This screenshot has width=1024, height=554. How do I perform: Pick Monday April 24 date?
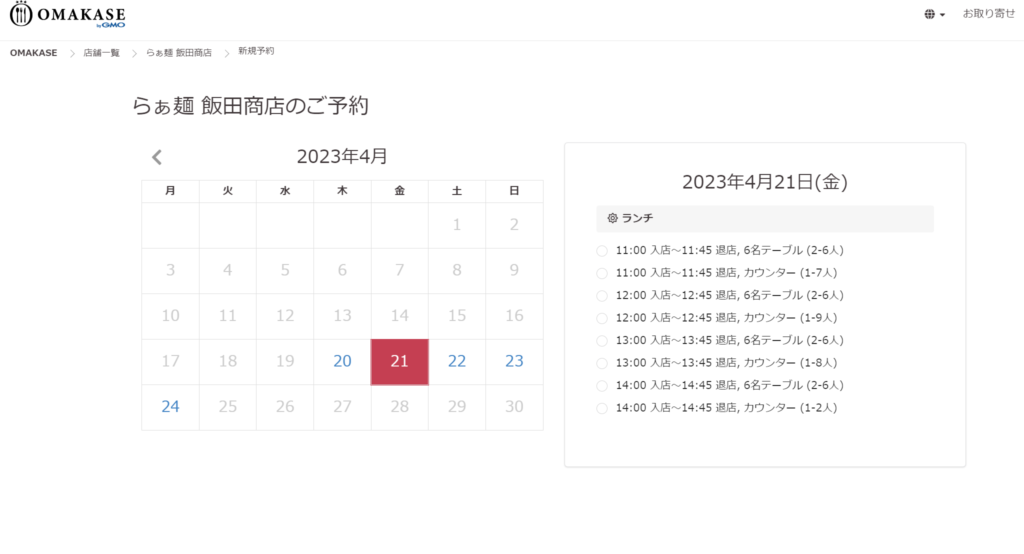(x=170, y=407)
